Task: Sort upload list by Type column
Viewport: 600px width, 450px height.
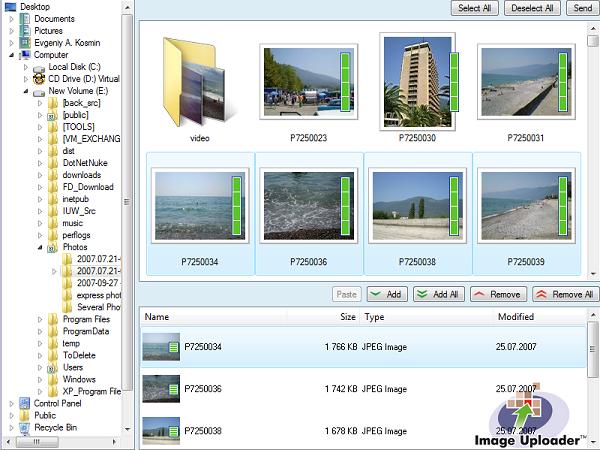Action: pyautogui.click(x=426, y=317)
